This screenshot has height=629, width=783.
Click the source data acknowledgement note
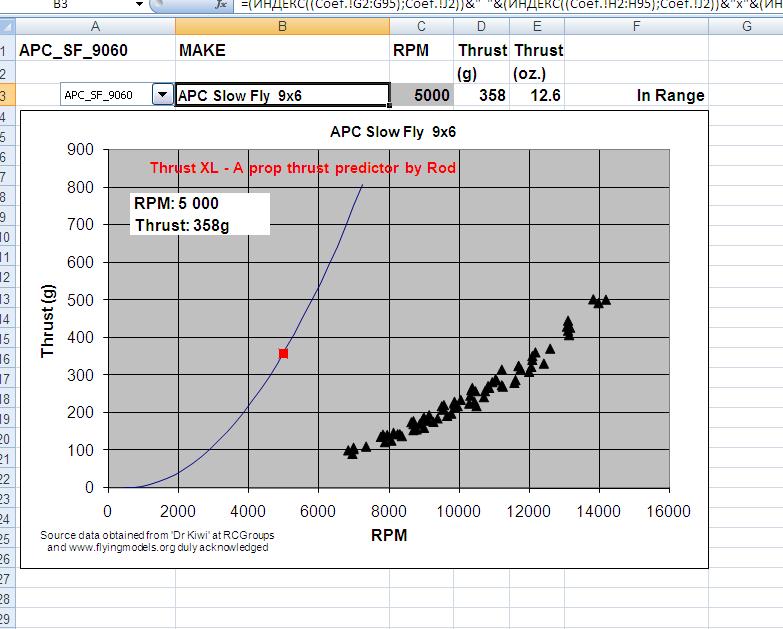coord(157,541)
